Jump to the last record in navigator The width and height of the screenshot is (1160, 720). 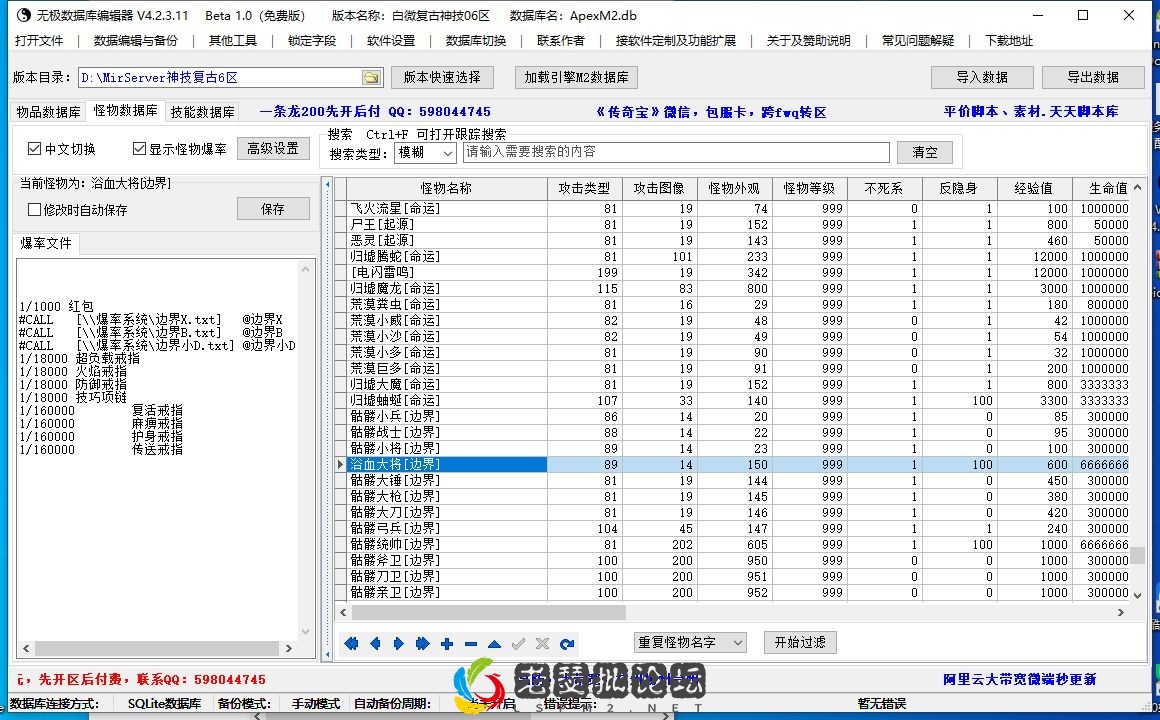click(x=422, y=644)
